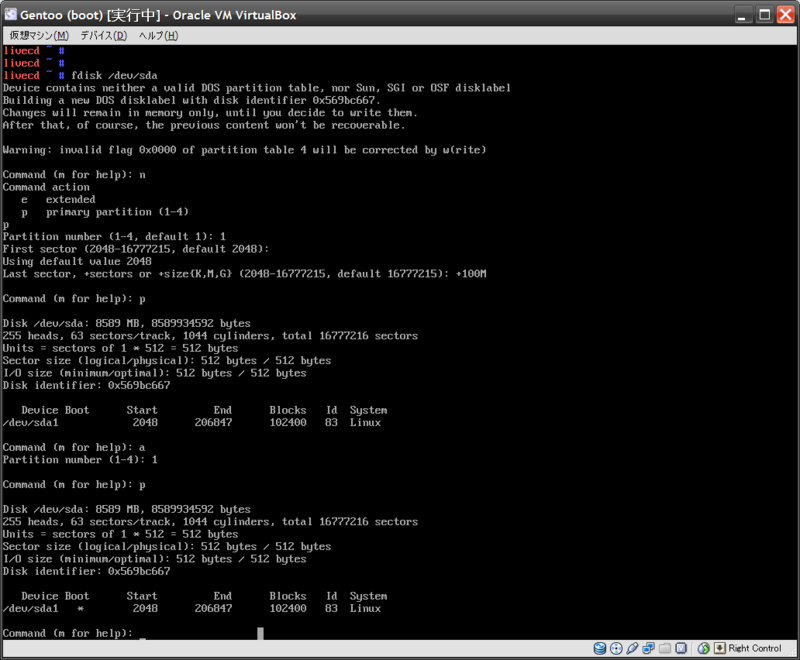Maximize the VirtualBox window
The height and width of the screenshot is (660, 800).
[764, 15]
